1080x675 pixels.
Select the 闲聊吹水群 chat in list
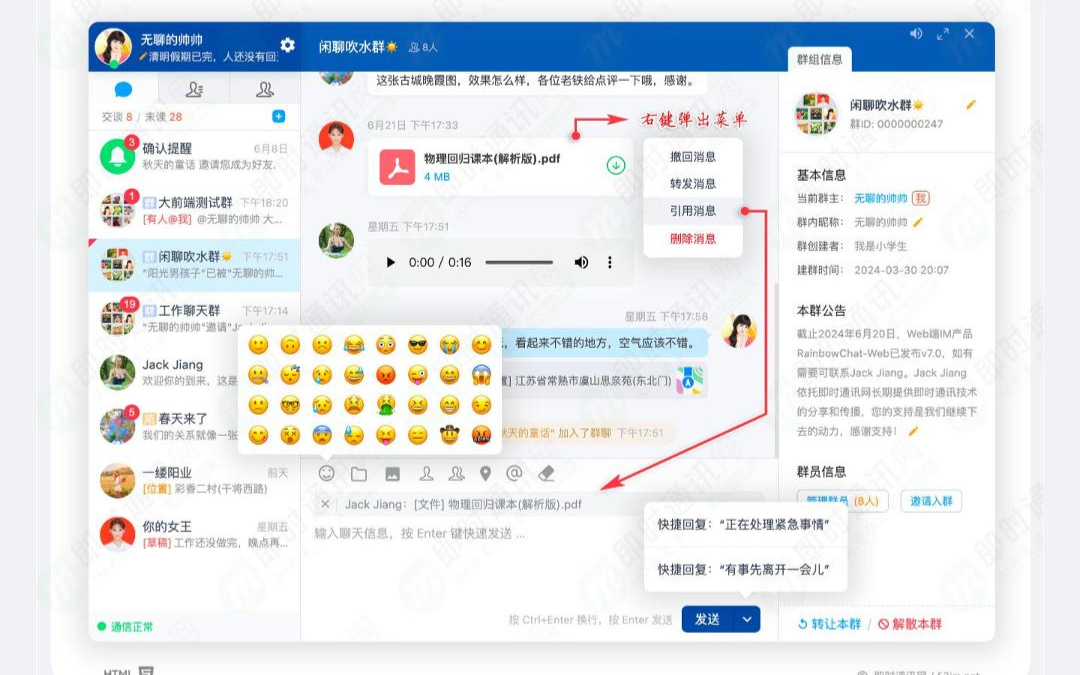tap(194, 264)
